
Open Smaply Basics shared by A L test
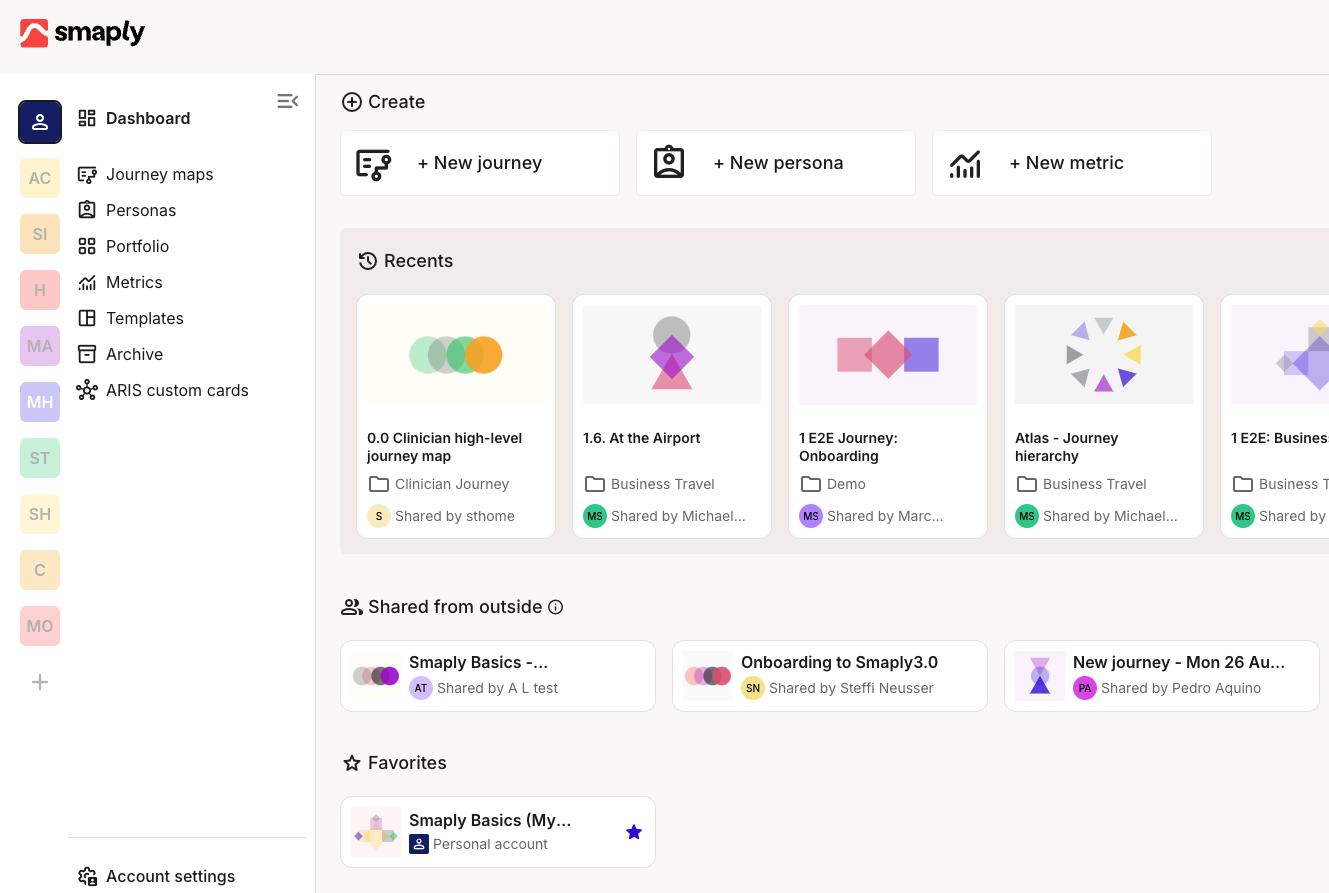(x=498, y=676)
